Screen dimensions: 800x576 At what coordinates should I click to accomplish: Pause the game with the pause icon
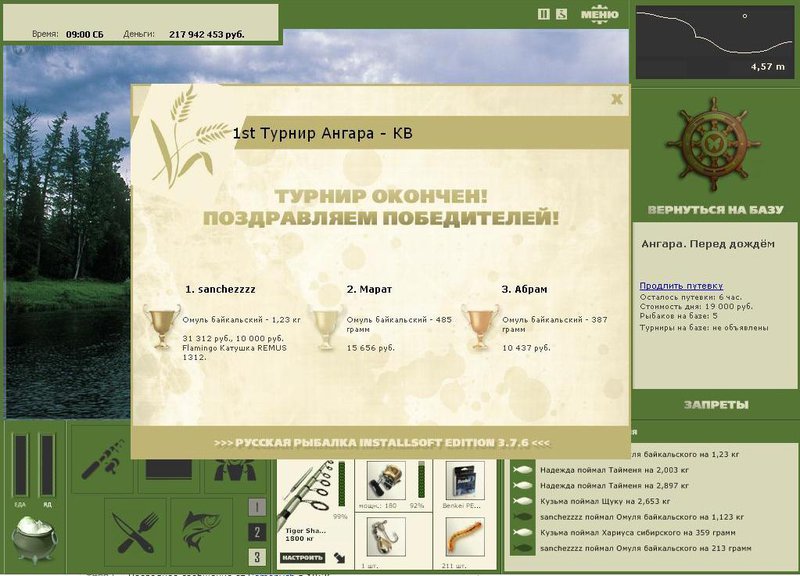[544, 14]
